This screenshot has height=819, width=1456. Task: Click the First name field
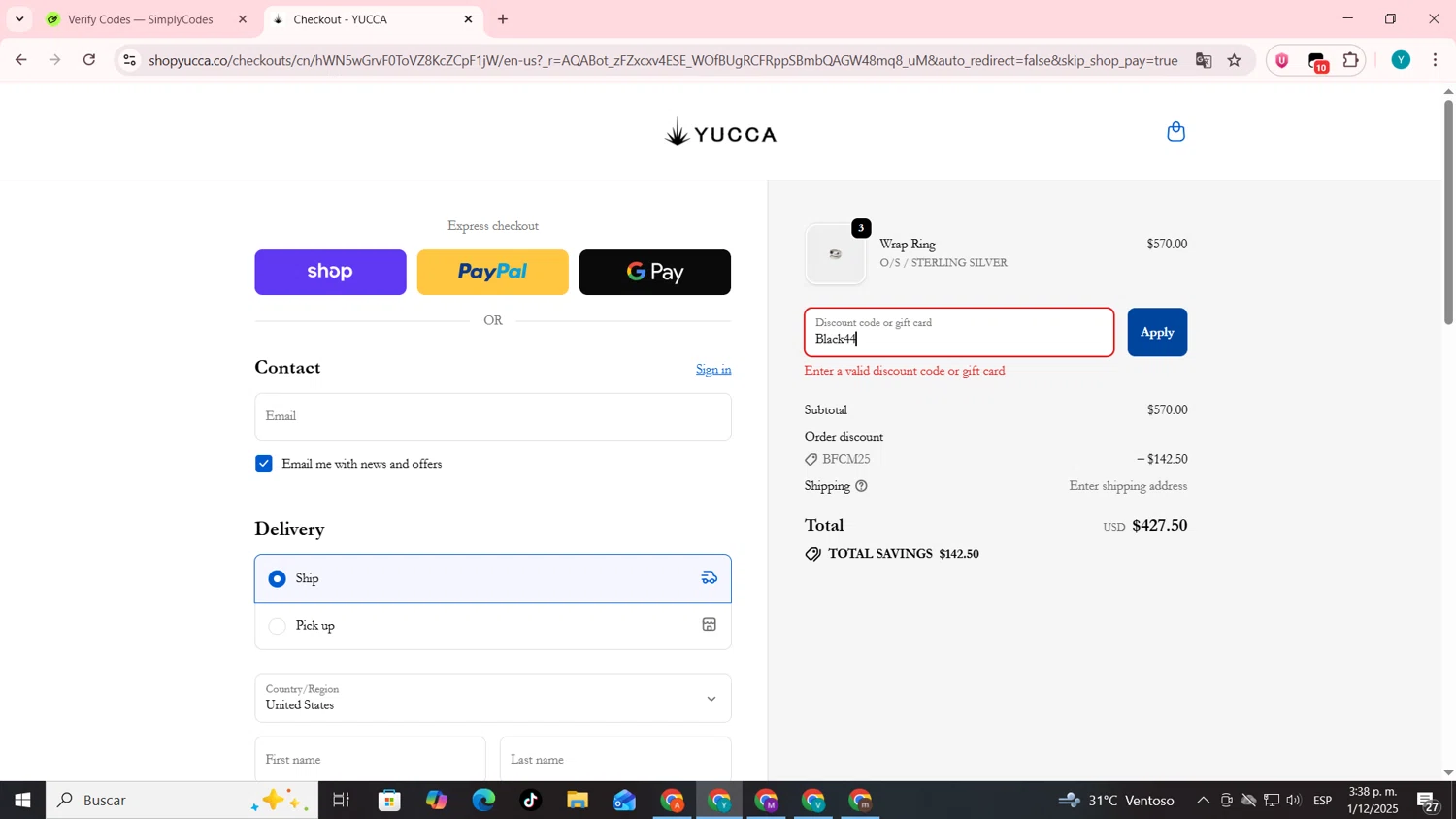point(370,759)
